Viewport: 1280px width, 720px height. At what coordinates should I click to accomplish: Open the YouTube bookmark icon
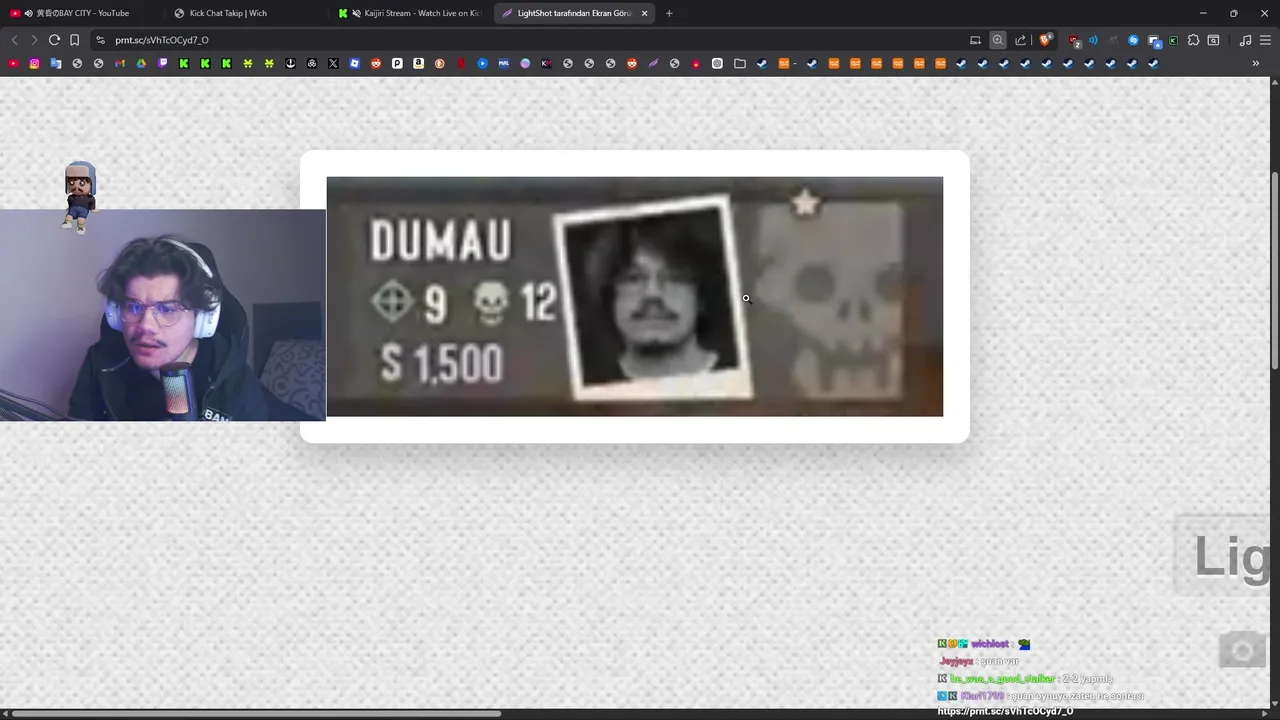point(13,63)
